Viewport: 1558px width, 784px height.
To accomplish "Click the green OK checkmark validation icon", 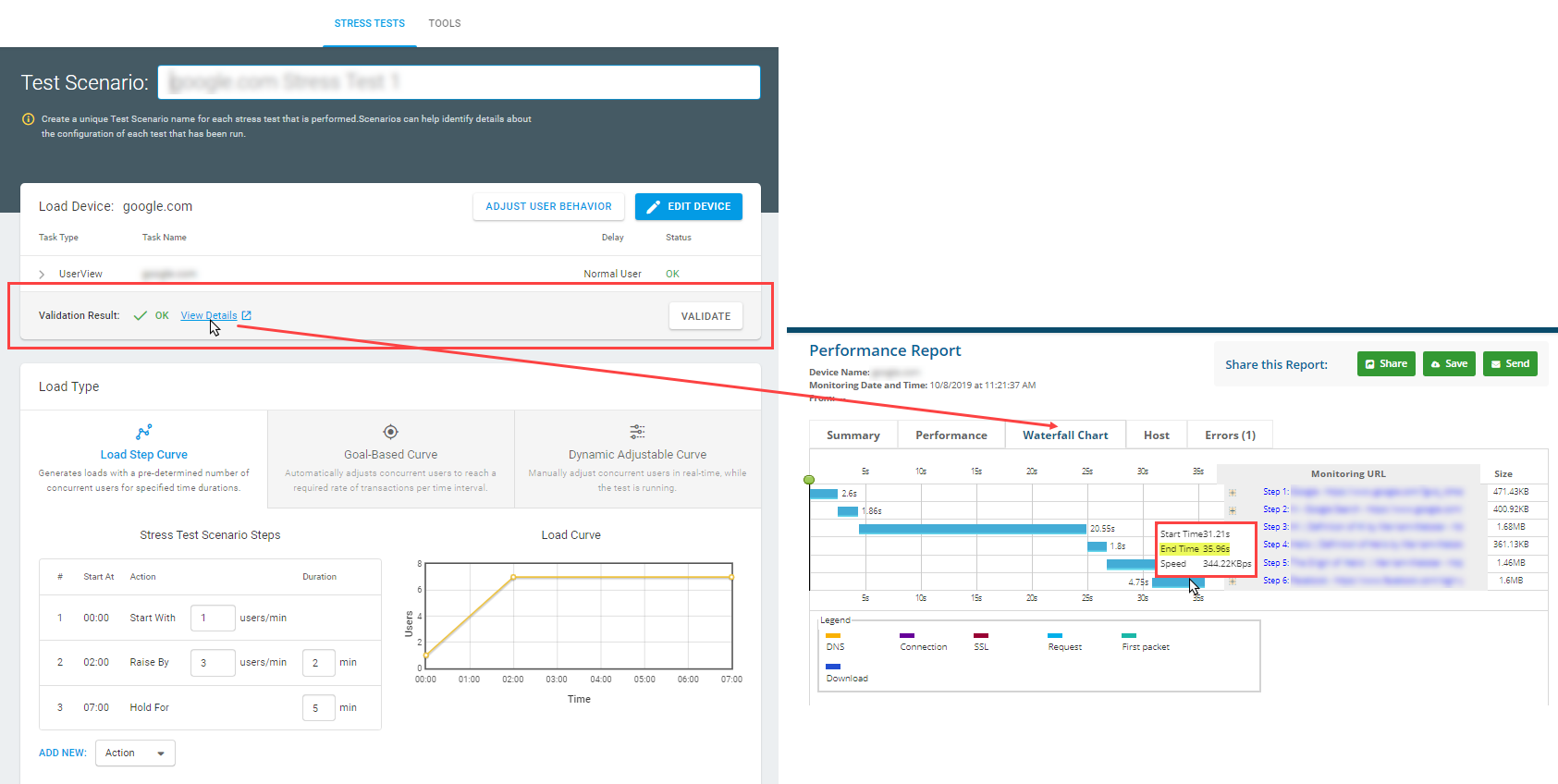I will coord(141,316).
